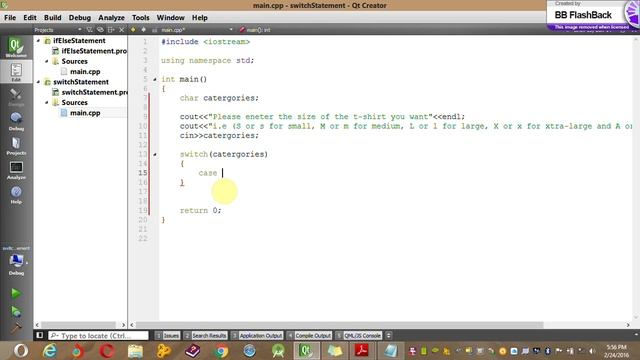Screen dimensions: 640x360
Task: Split the Projects side panel
Action: tap(111, 30)
